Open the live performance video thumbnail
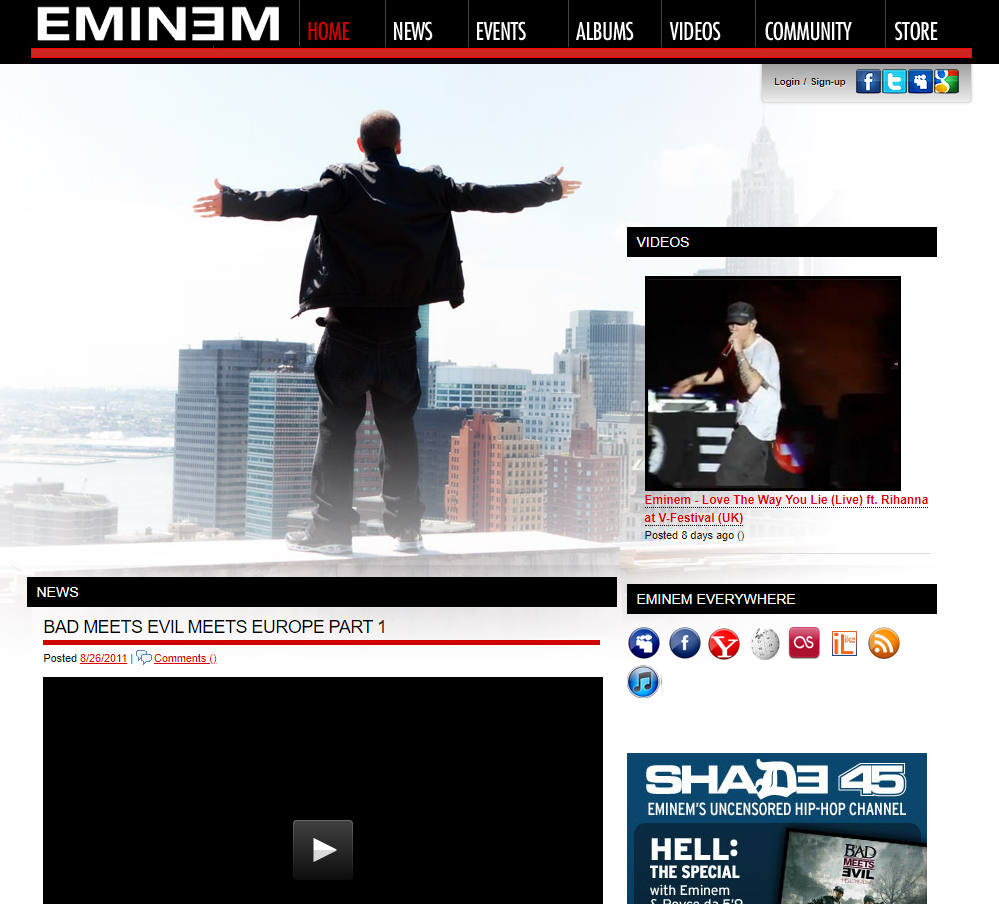The height and width of the screenshot is (904, 999). click(773, 383)
